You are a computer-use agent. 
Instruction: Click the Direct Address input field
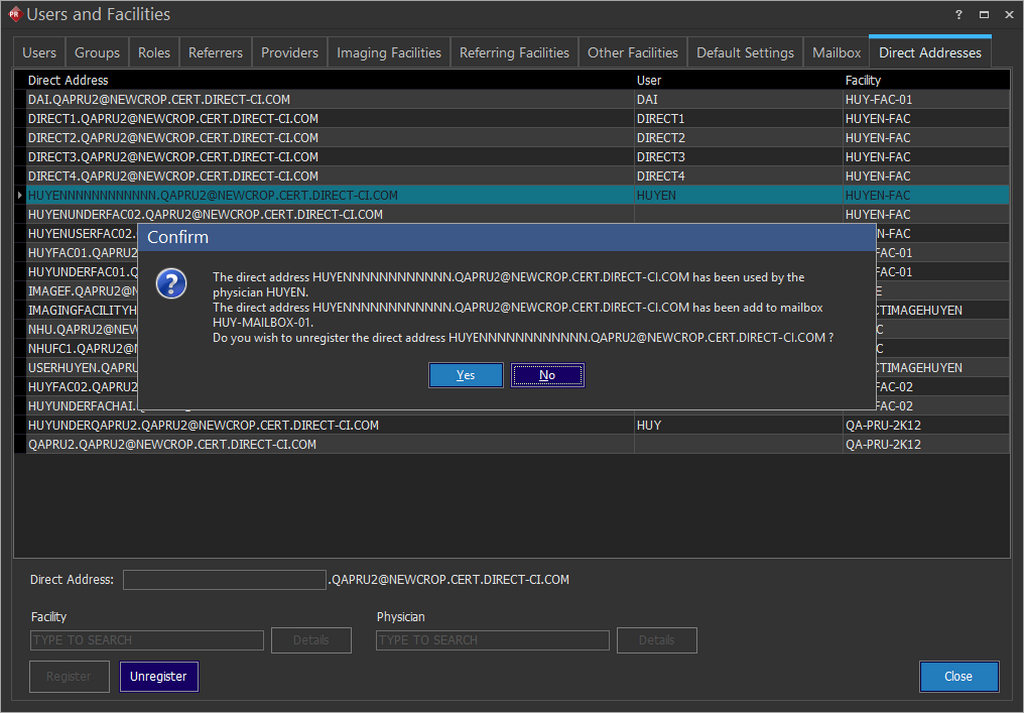(x=224, y=580)
